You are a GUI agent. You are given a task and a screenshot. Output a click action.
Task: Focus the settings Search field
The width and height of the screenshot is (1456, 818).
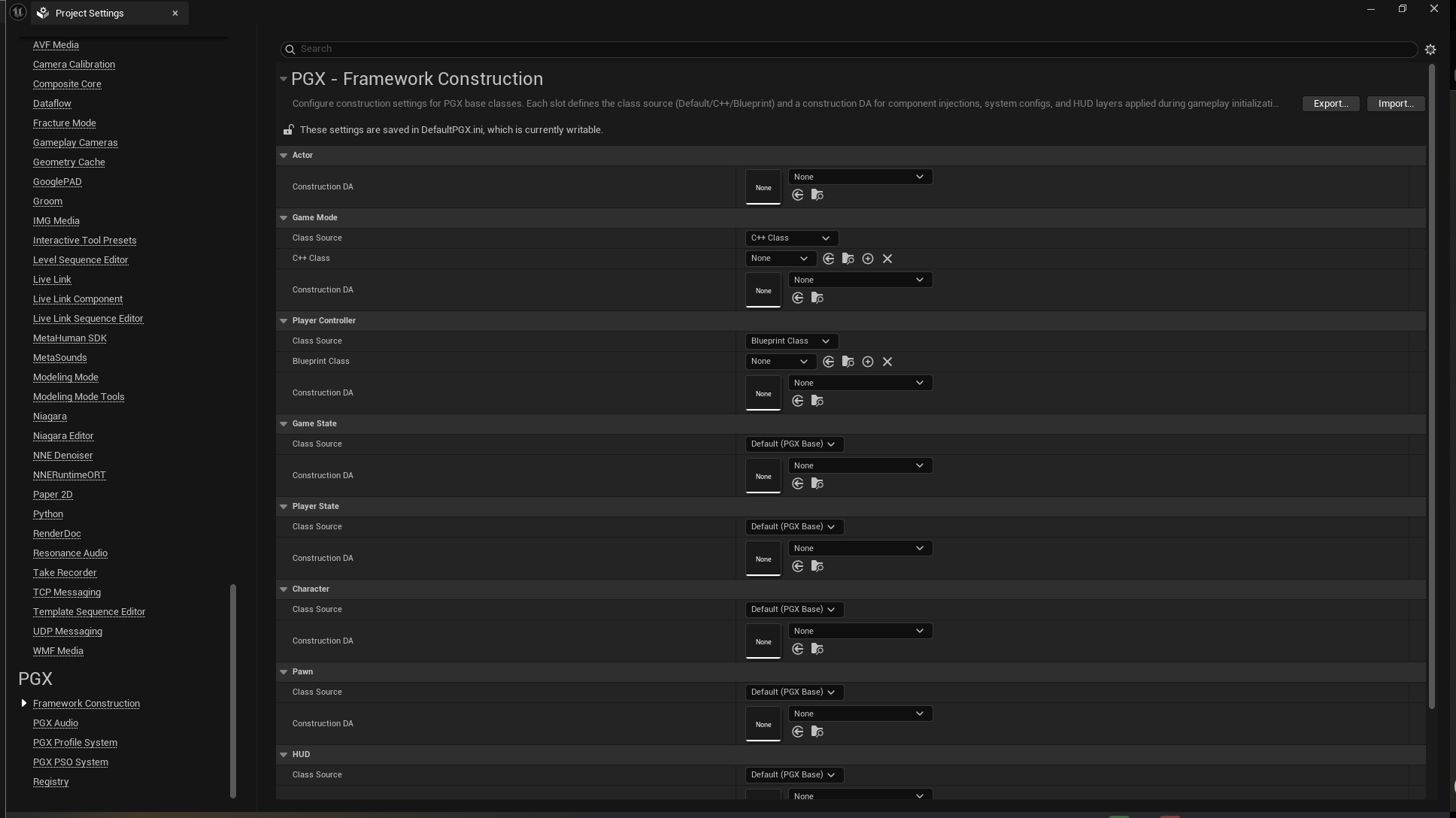(x=848, y=49)
